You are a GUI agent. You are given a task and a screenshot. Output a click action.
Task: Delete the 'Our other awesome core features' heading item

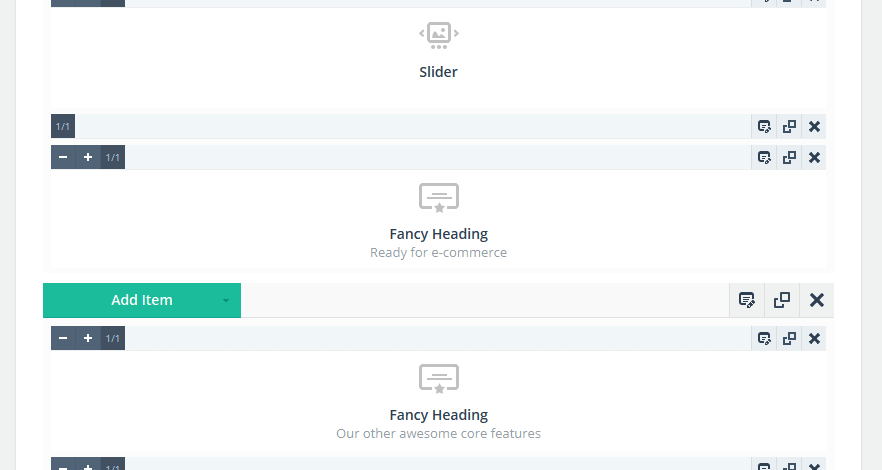pyautogui.click(x=814, y=338)
